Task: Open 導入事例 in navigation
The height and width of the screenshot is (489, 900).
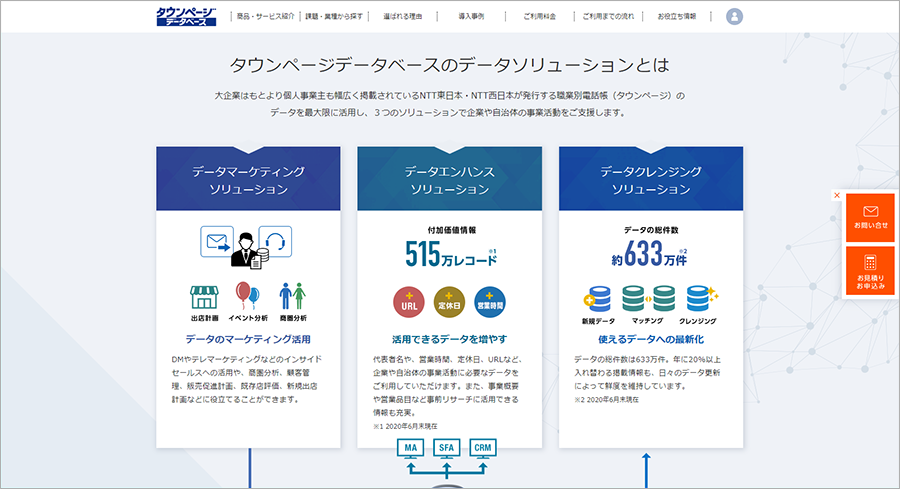Action: coord(471,16)
